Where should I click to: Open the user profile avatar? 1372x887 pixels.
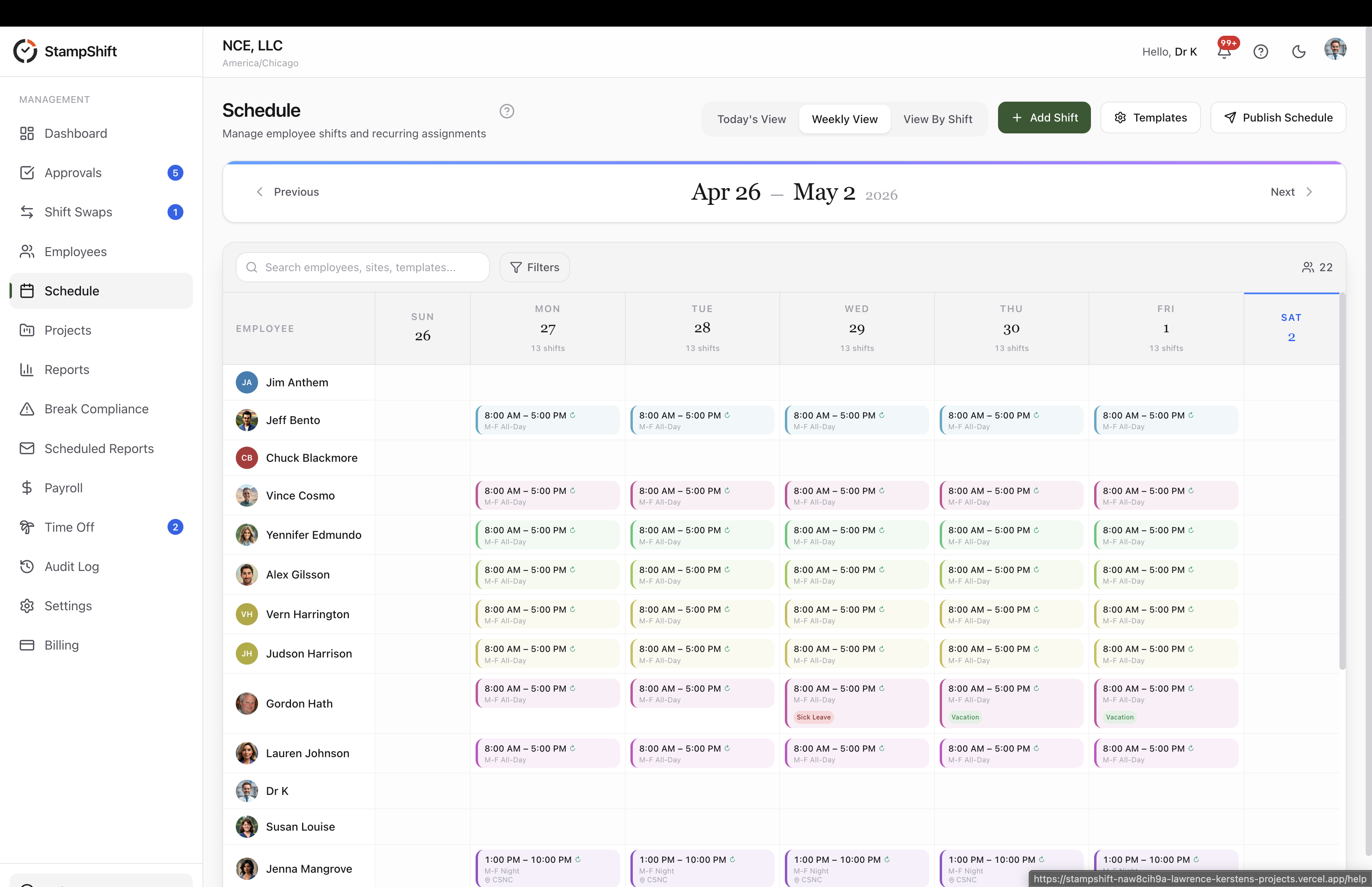coord(1335,50)
